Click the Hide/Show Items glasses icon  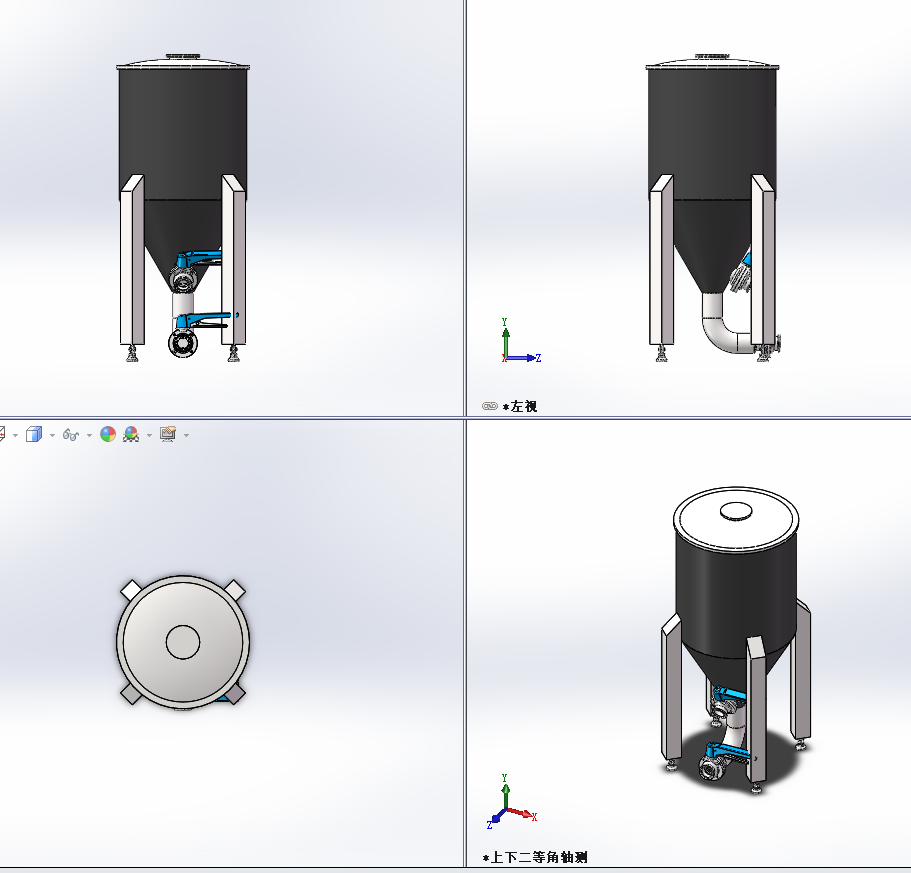71,434
